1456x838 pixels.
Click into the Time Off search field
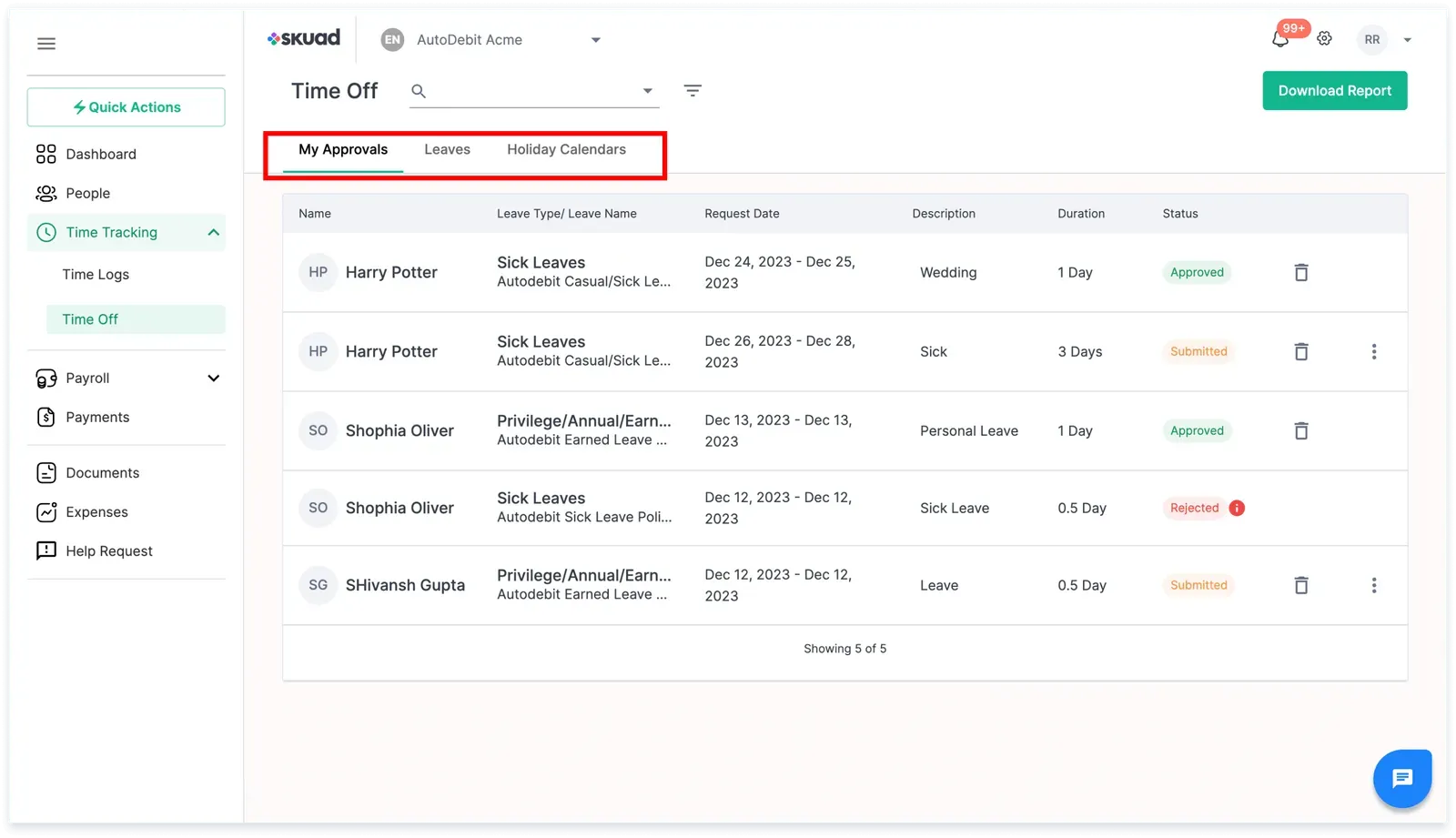click(534, 91)
